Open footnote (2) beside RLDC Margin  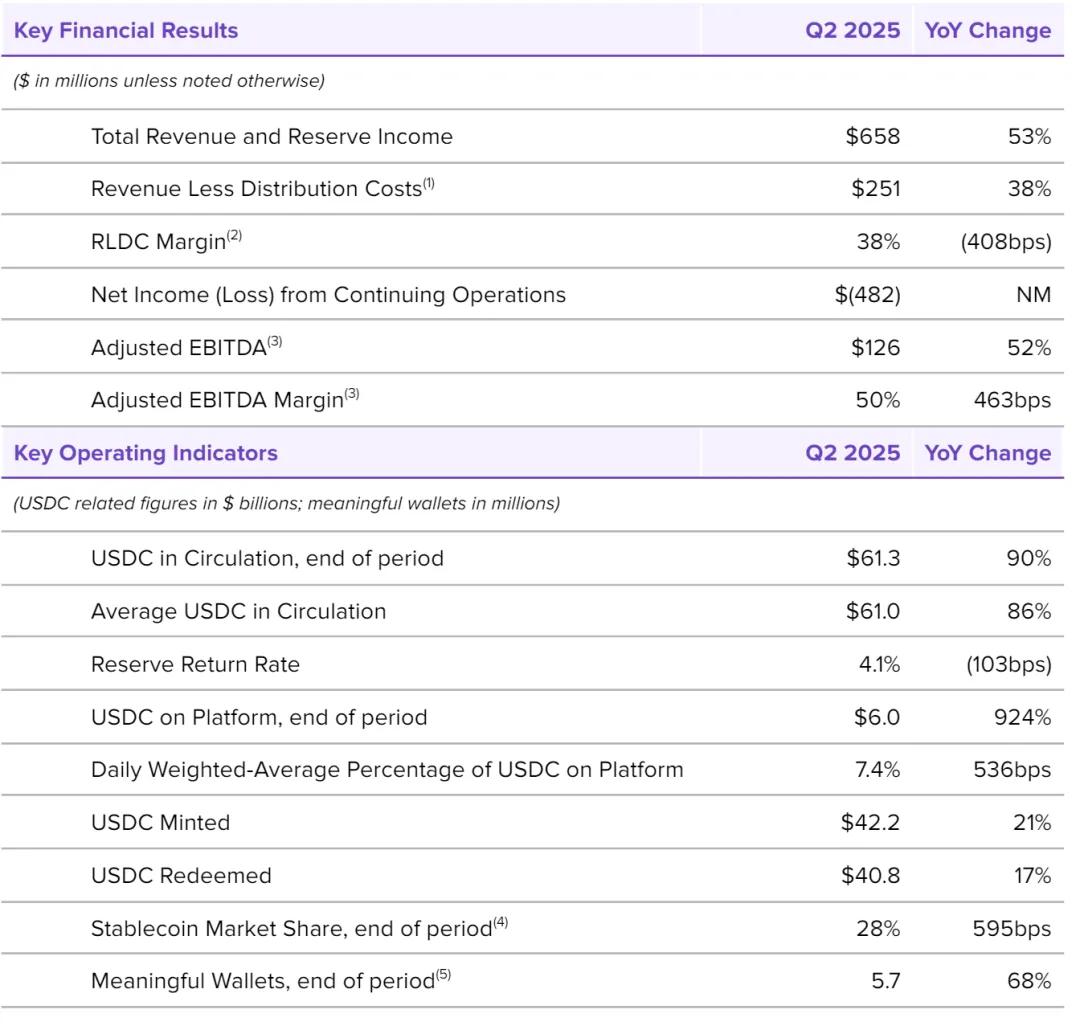coord(234,236)
